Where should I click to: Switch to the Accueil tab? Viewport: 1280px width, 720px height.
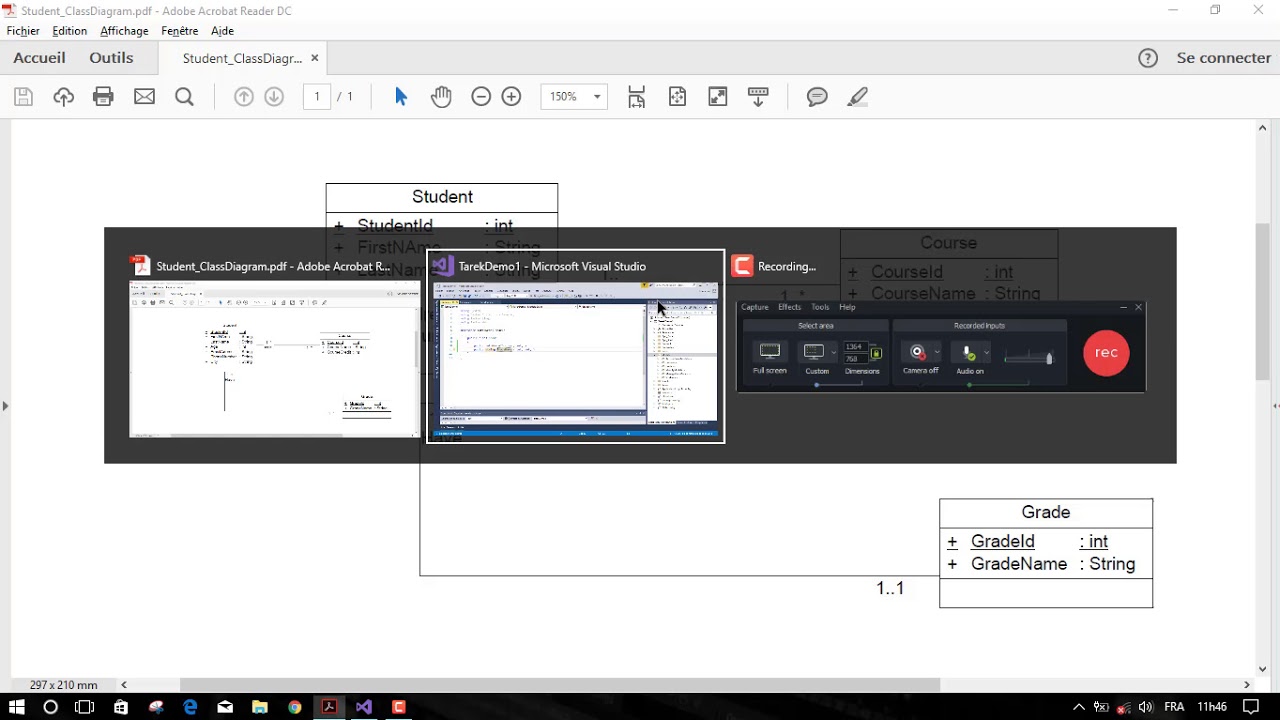pos(39,58)
